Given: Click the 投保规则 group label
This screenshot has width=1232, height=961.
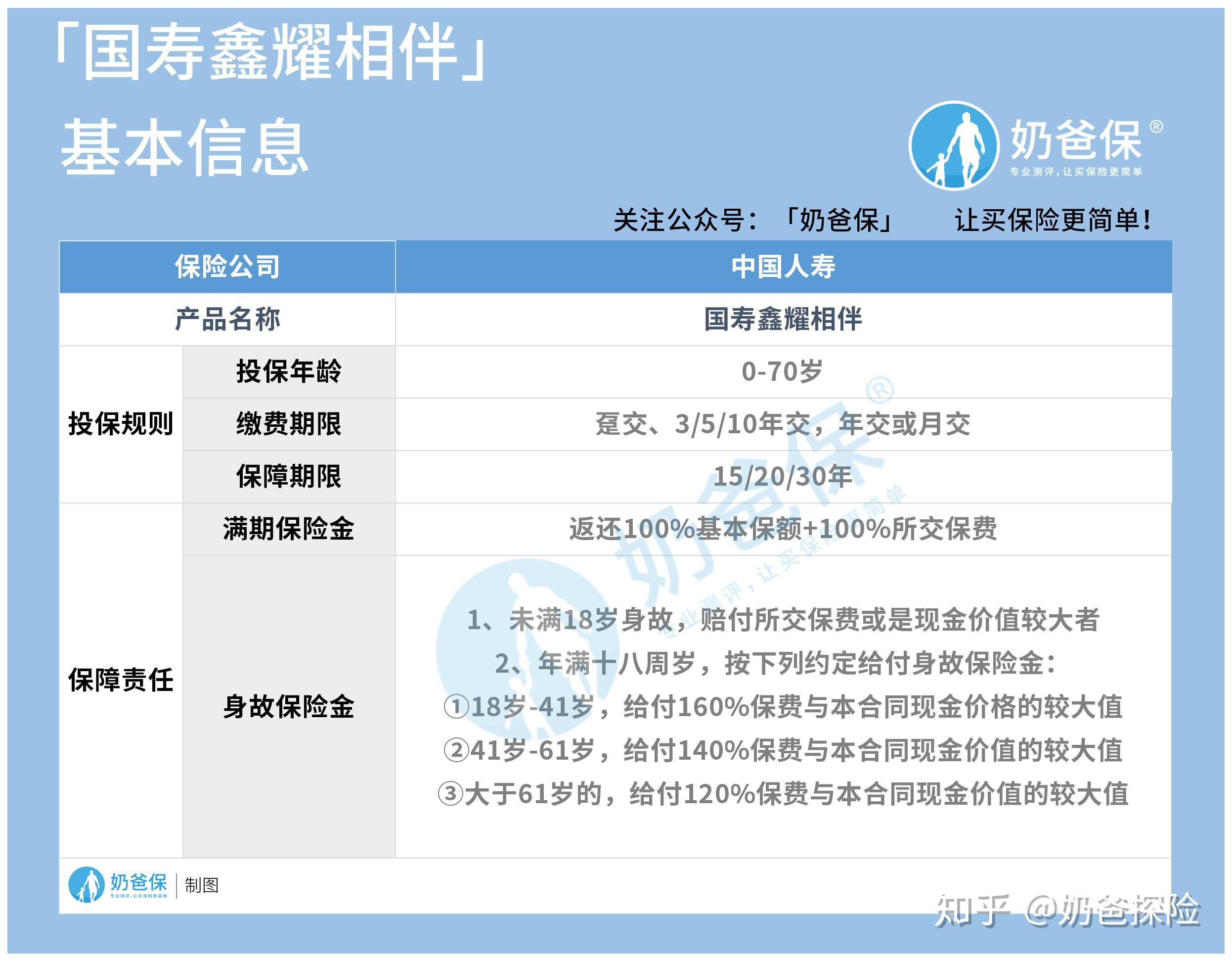Looking at the screenshot, I should (121, 424).
